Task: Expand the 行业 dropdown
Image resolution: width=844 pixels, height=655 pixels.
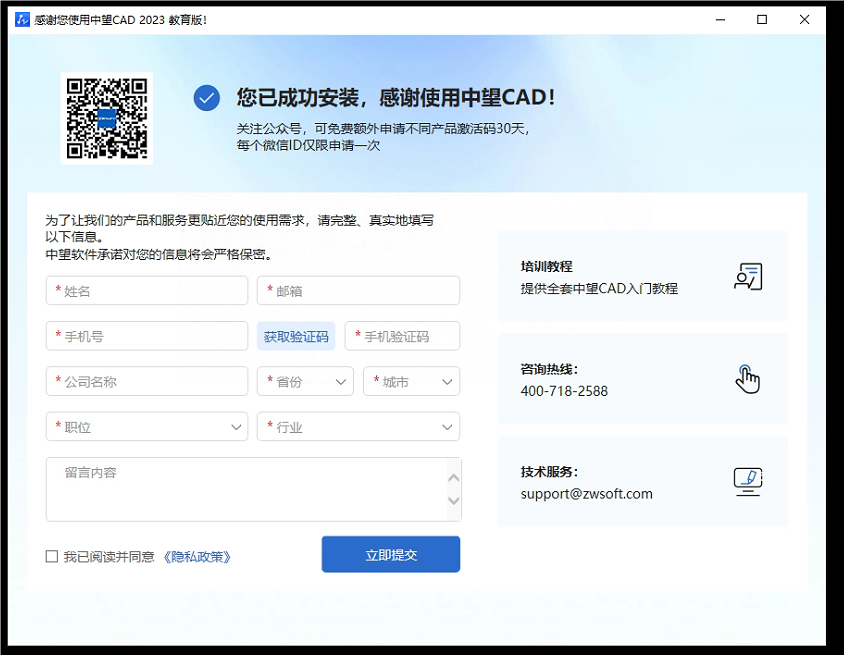Action: point(358,427)
